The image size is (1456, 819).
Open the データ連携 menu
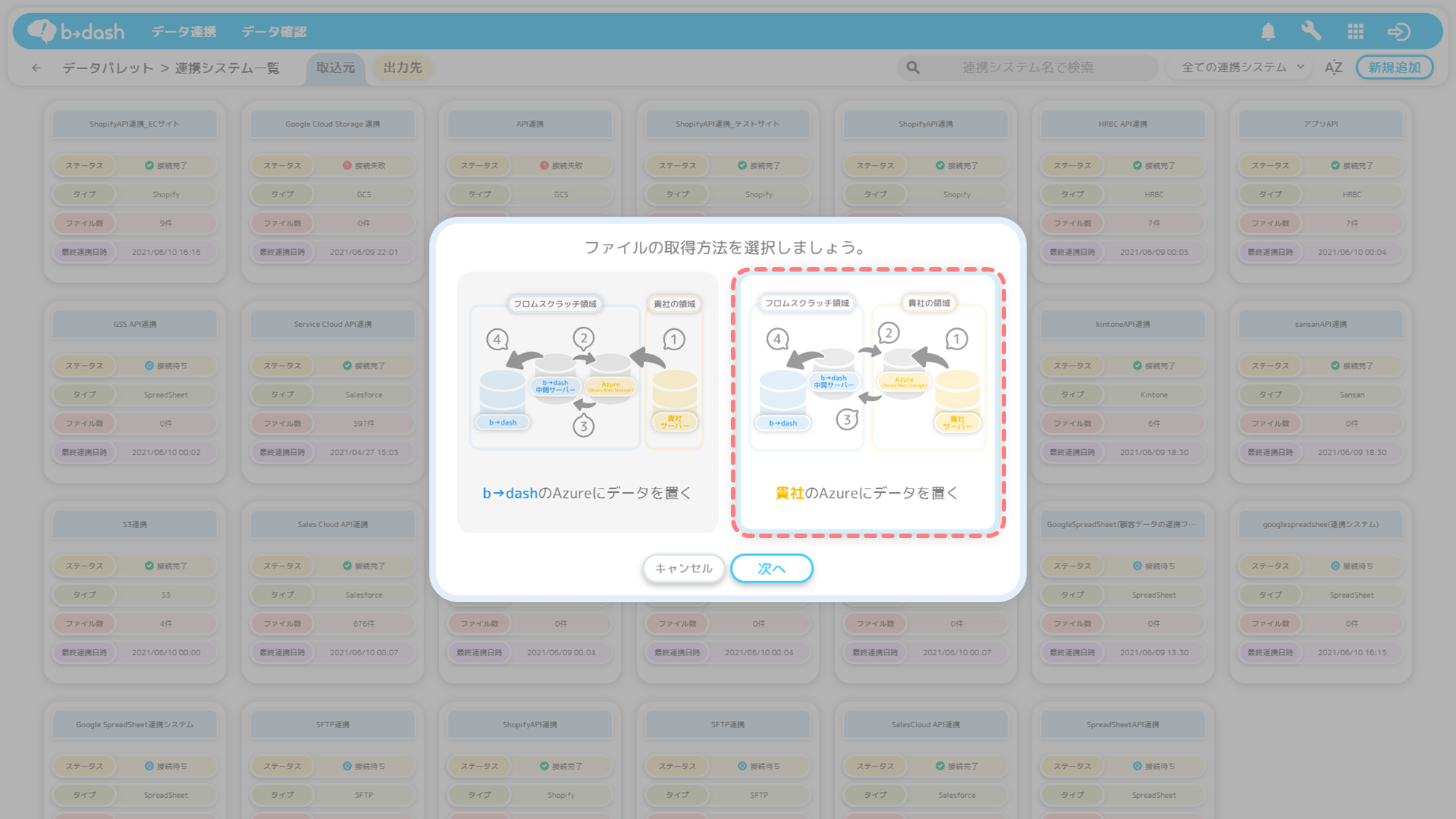(x=183, y=31)
